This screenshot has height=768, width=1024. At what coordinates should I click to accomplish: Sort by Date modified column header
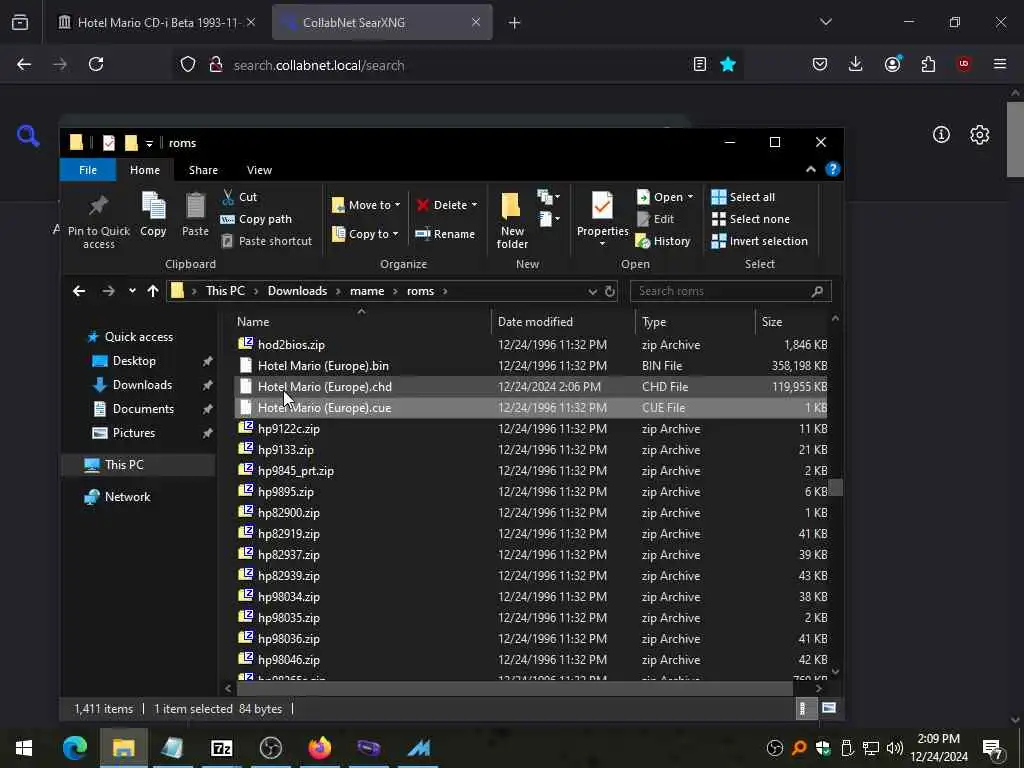(x=535, y=322)
